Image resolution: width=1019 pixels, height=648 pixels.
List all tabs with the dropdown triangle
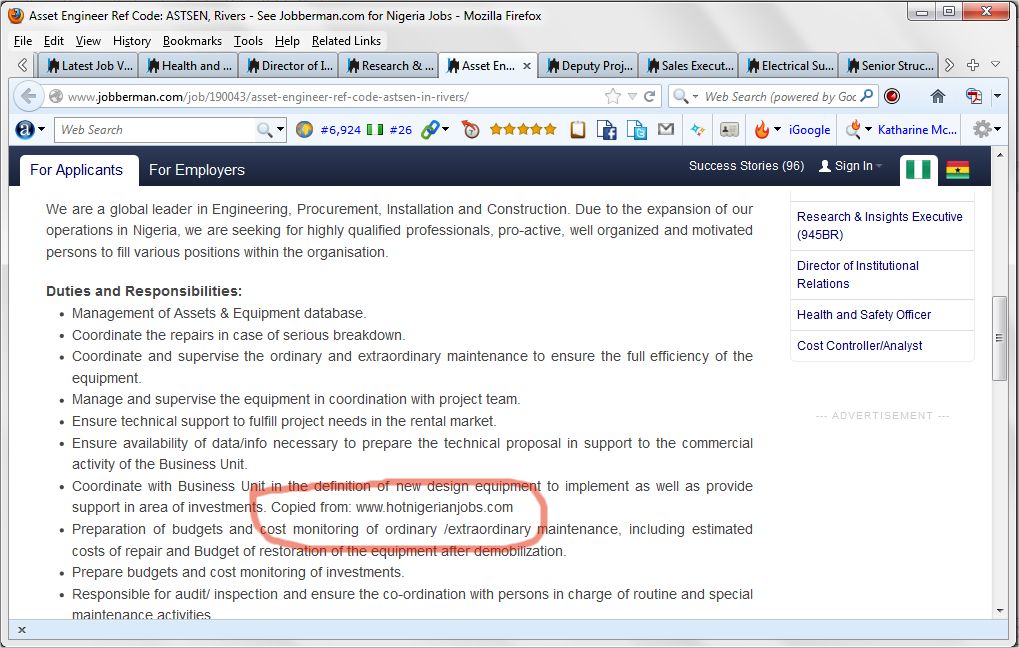(996, 65)
